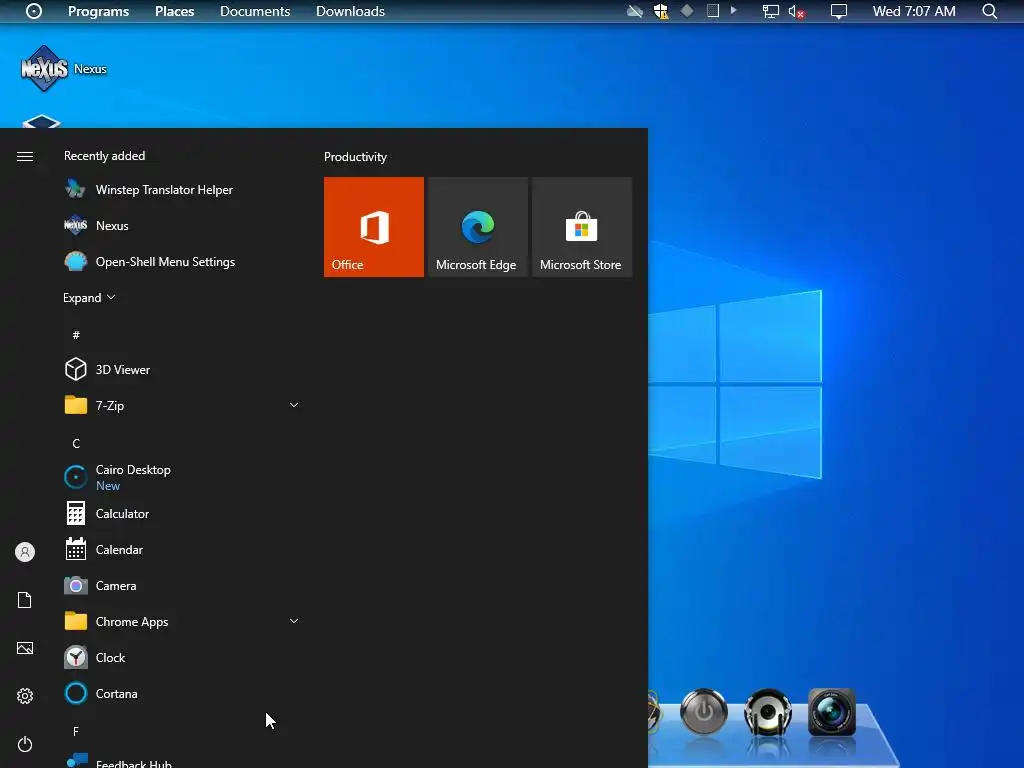Open 3D Viewer app
Image resolution: width=1024 pixels, height=768 pixels.
point(181,370)
